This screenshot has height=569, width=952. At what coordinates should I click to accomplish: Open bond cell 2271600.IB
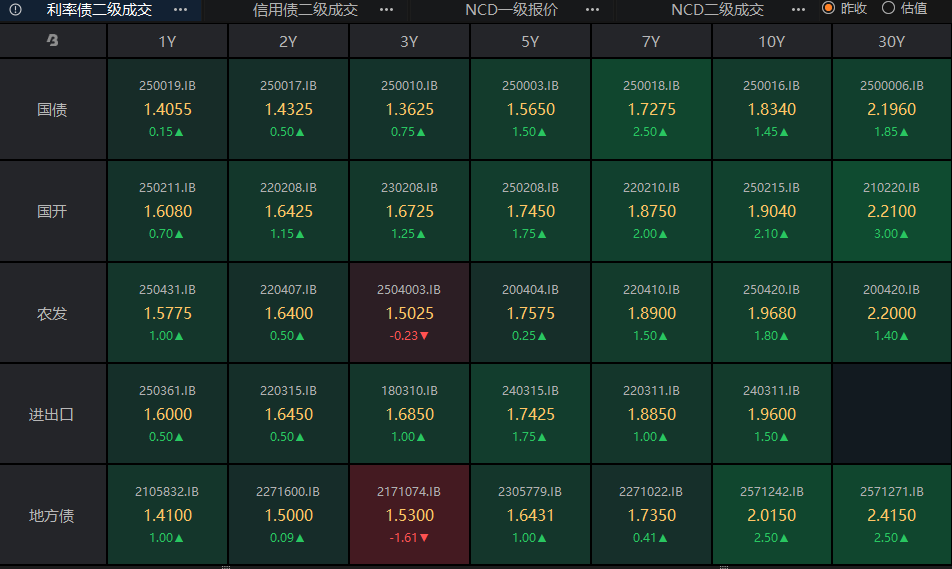pyautogui.click(x=288, y=515)
